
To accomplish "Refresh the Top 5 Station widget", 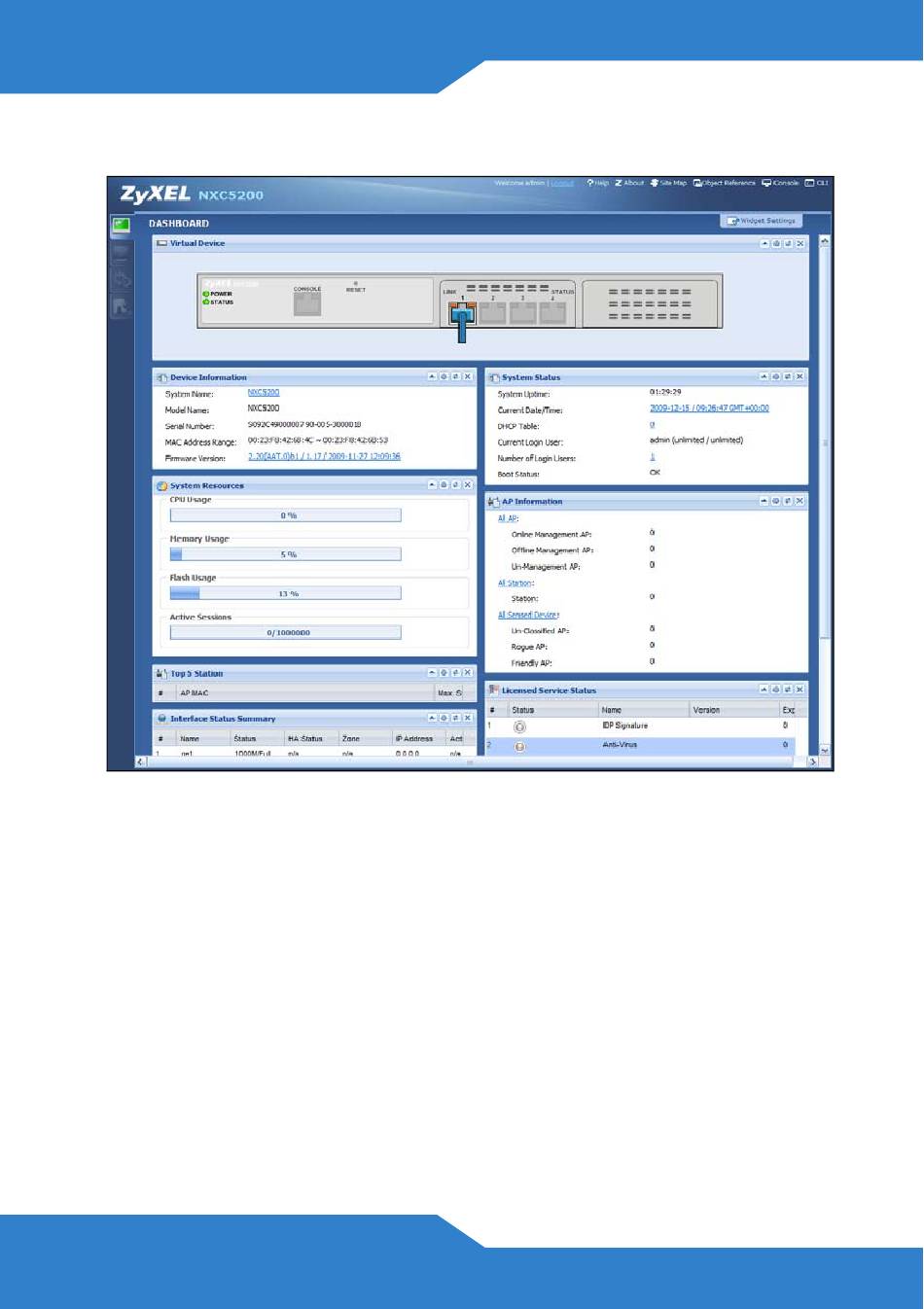I will tap(455, 673).
